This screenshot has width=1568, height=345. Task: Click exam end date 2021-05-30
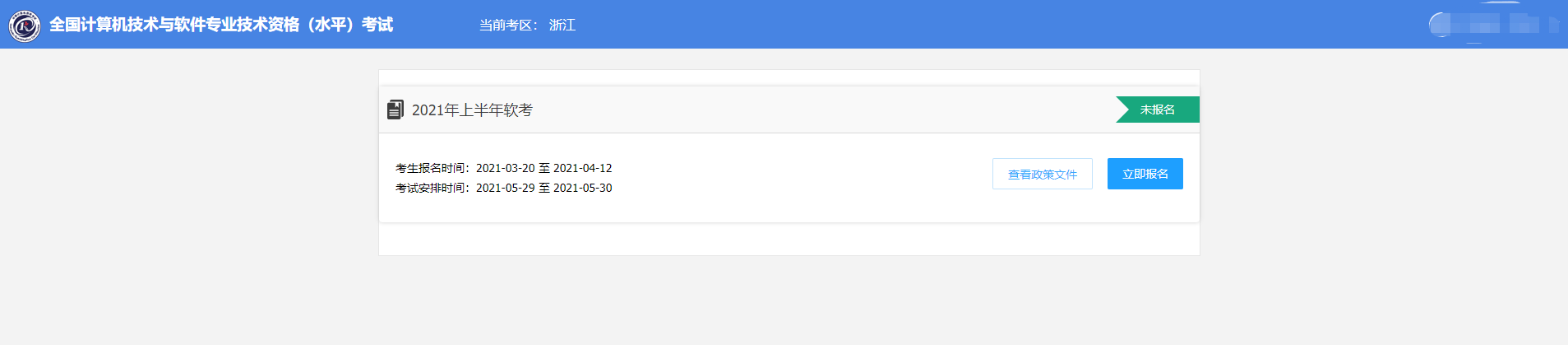(582, 188)
